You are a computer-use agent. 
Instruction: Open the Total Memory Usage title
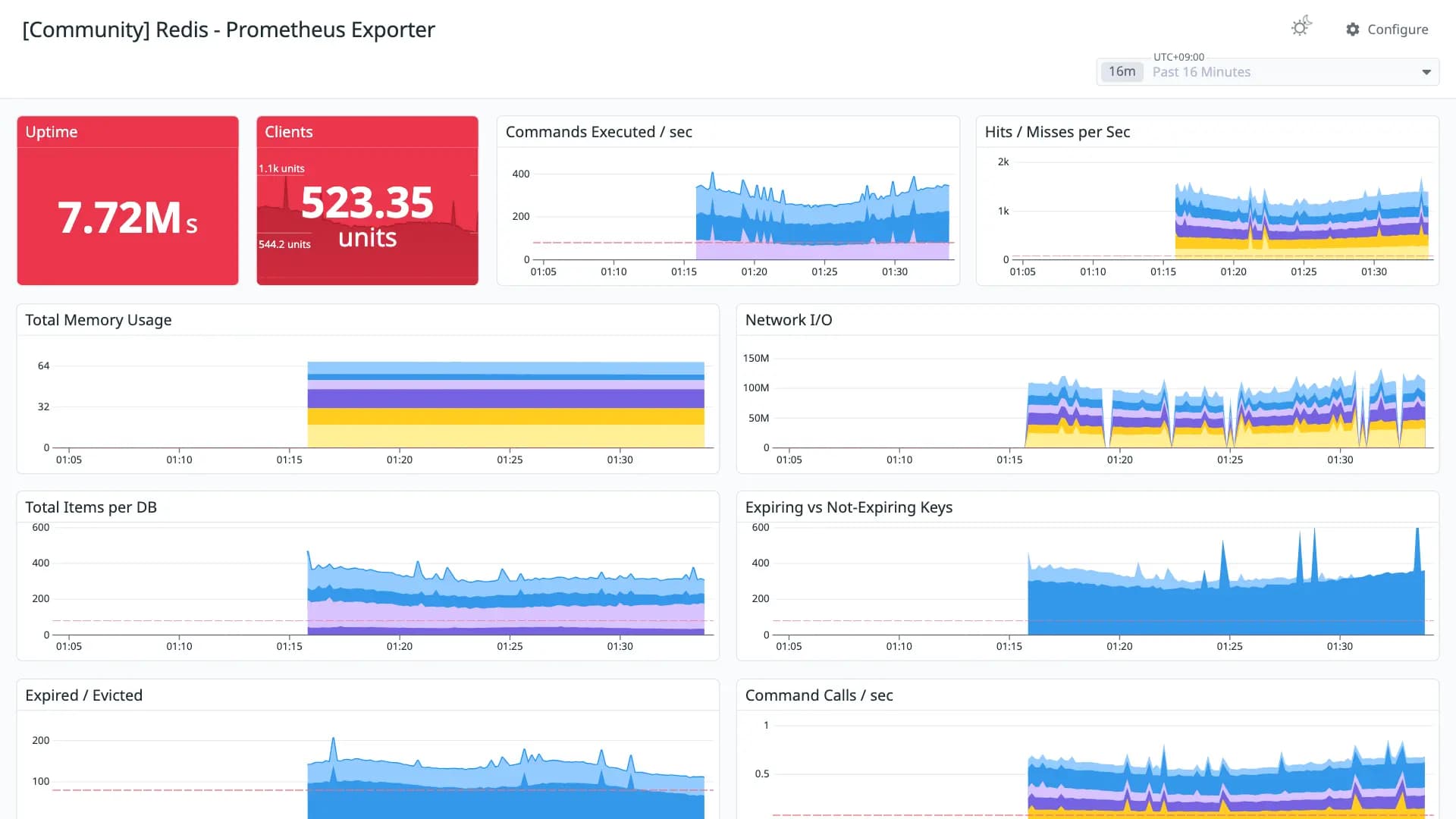(x=99, y=320)
